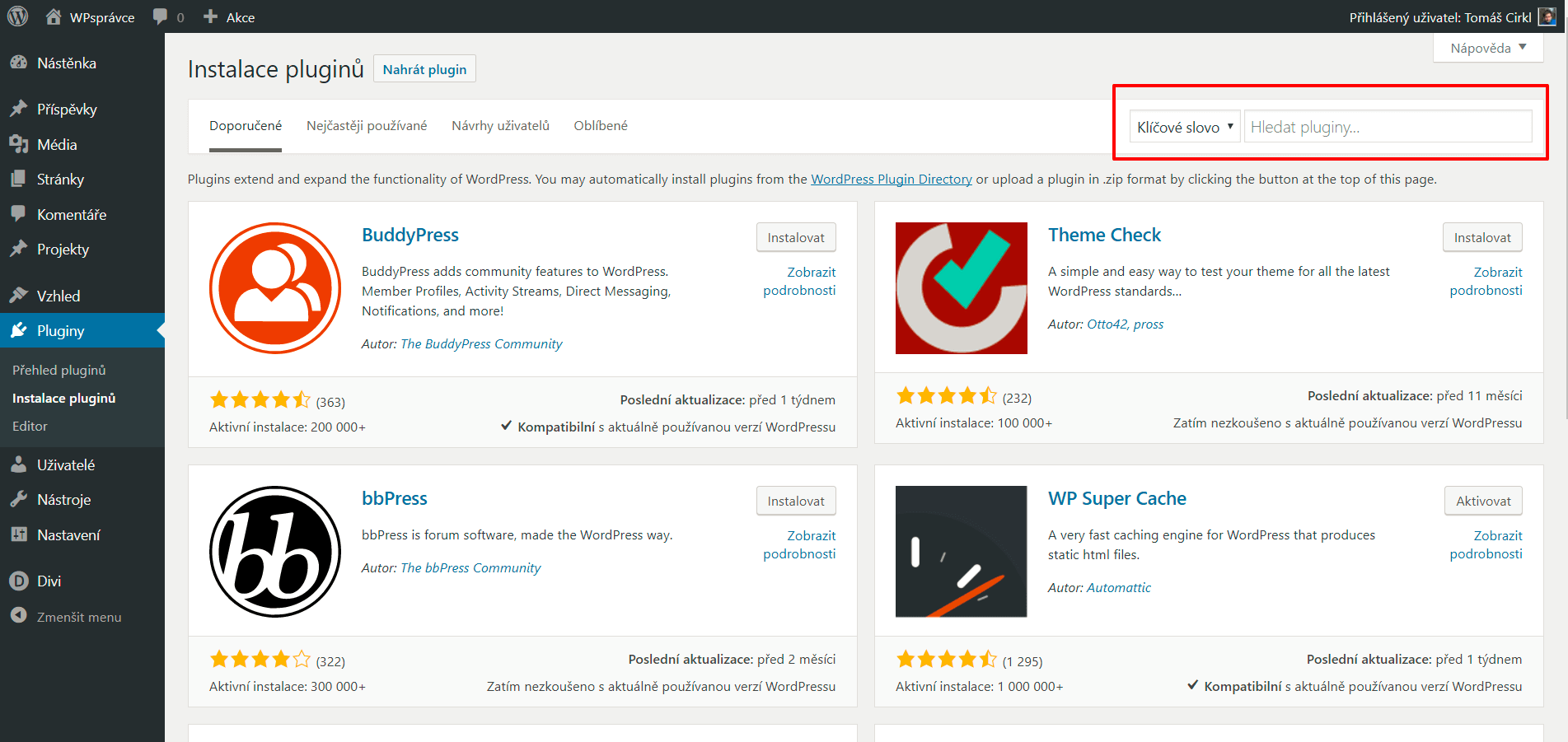Click the Projekty pin icon

point(18,249)
